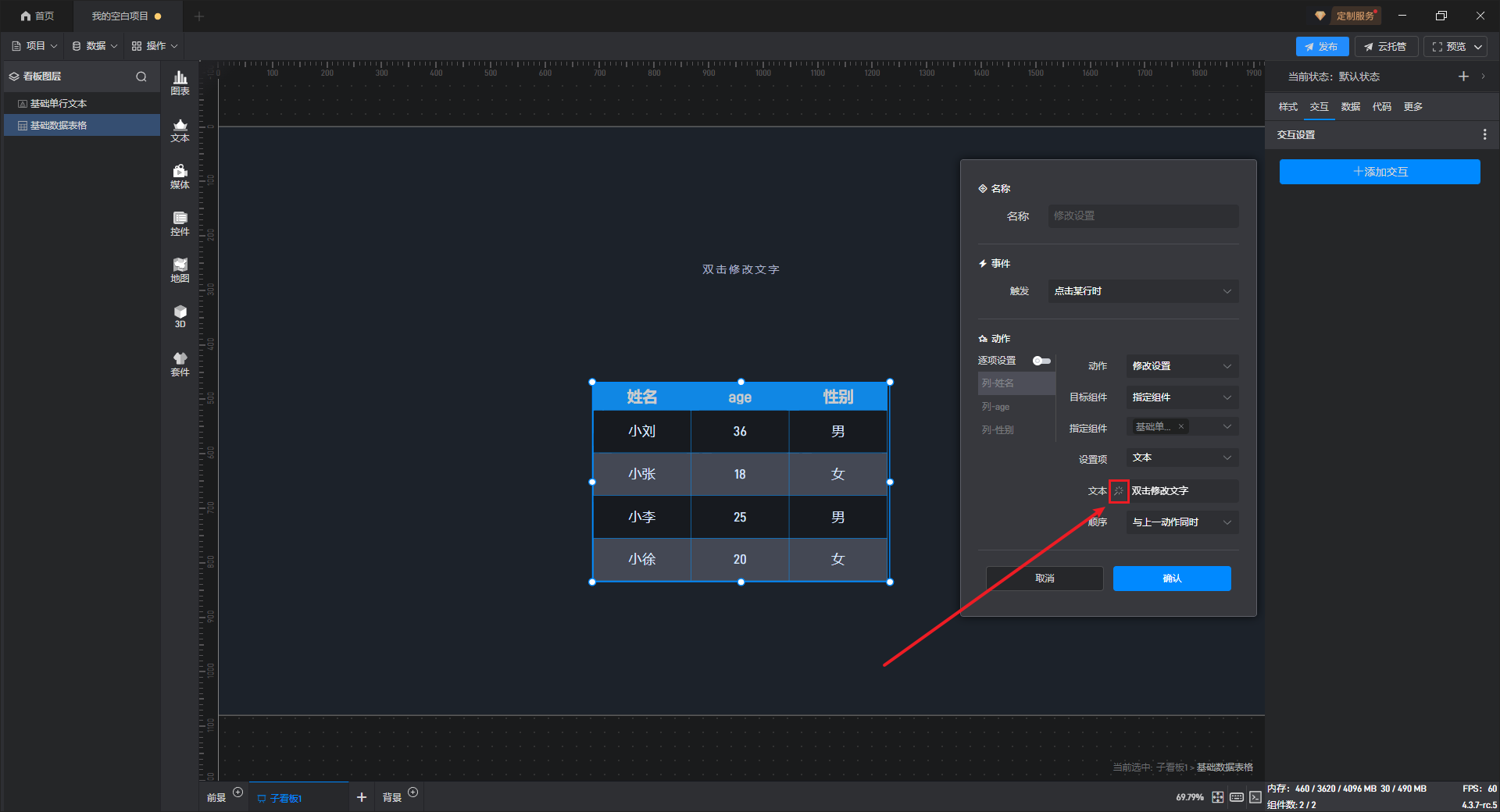Open the 控件 controls components panel
The height and width of the screenshot is (812, 1500).
point(180,223)
